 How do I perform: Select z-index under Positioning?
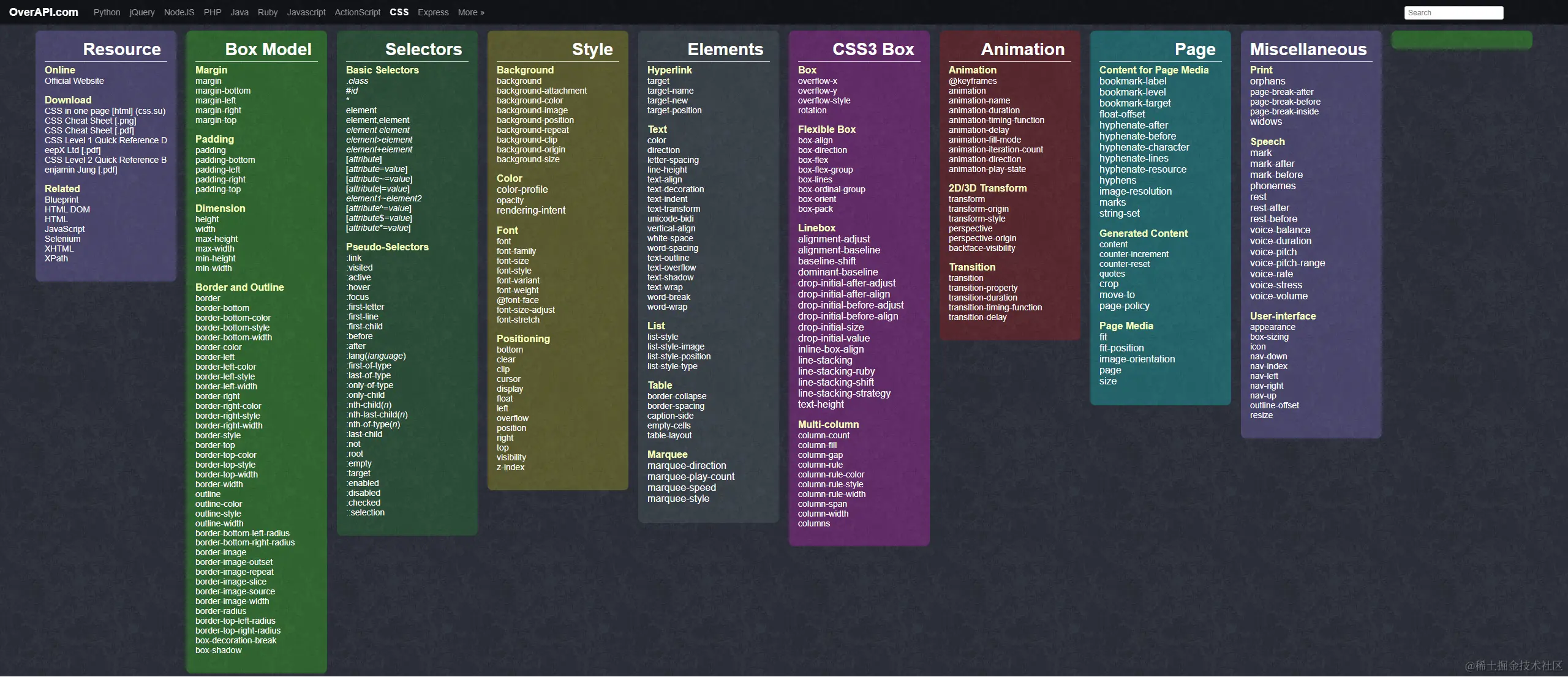pos(510,467)
